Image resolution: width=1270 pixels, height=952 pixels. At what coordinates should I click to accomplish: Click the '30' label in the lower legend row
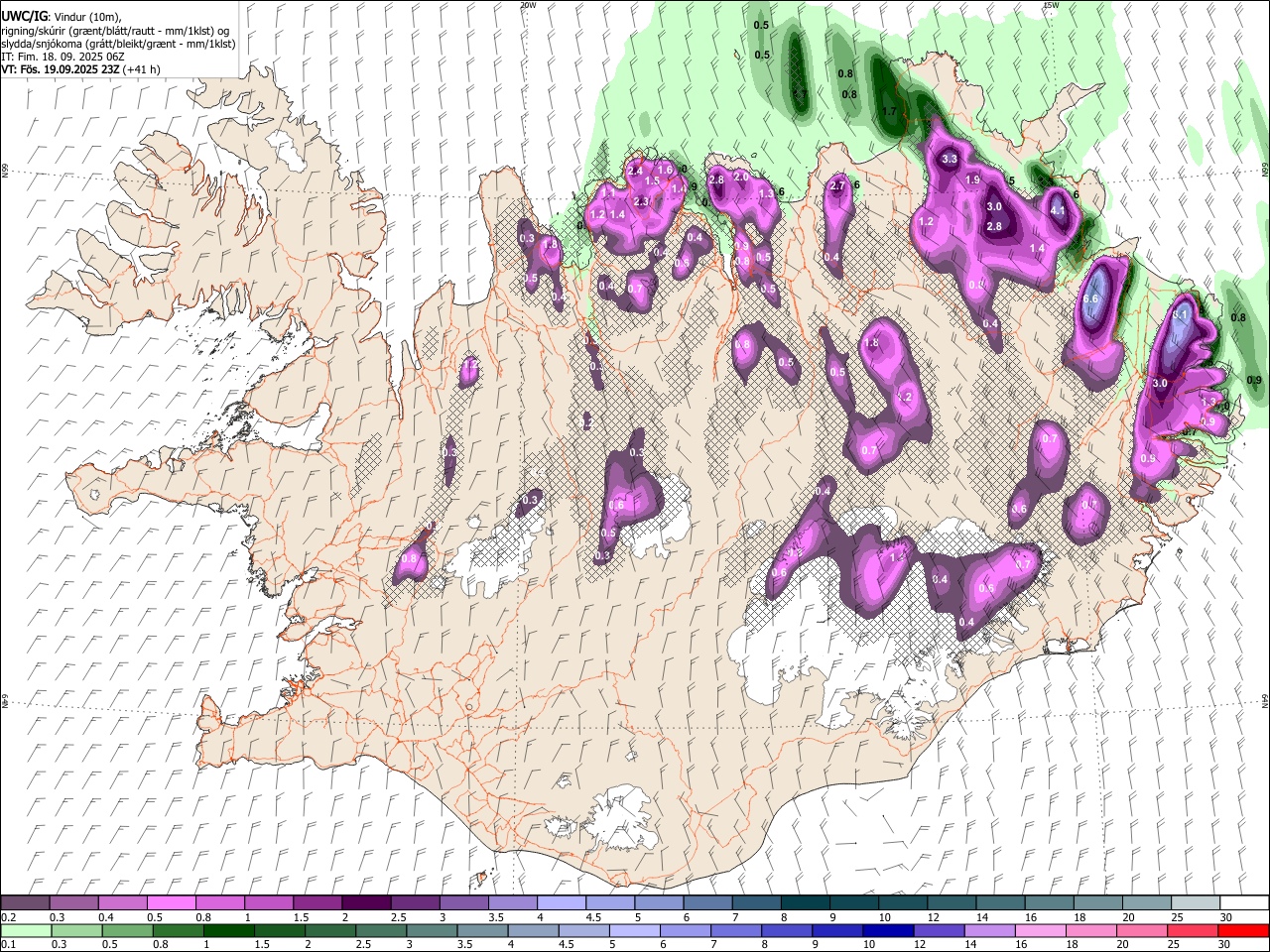(x=1223, y=945)
